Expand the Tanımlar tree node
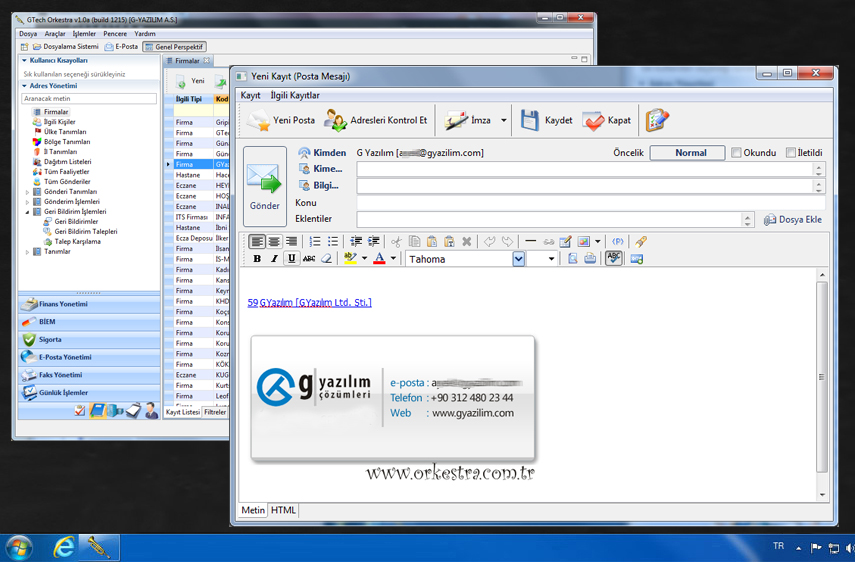The height and width of the screenshot is (562, 855). 27,252
